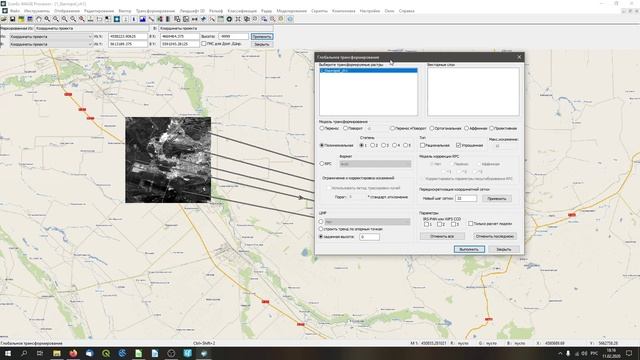Select the Перенос transformation model
Image resolution: width=640 pixels, height=360 pixels.
coord(322,128)
